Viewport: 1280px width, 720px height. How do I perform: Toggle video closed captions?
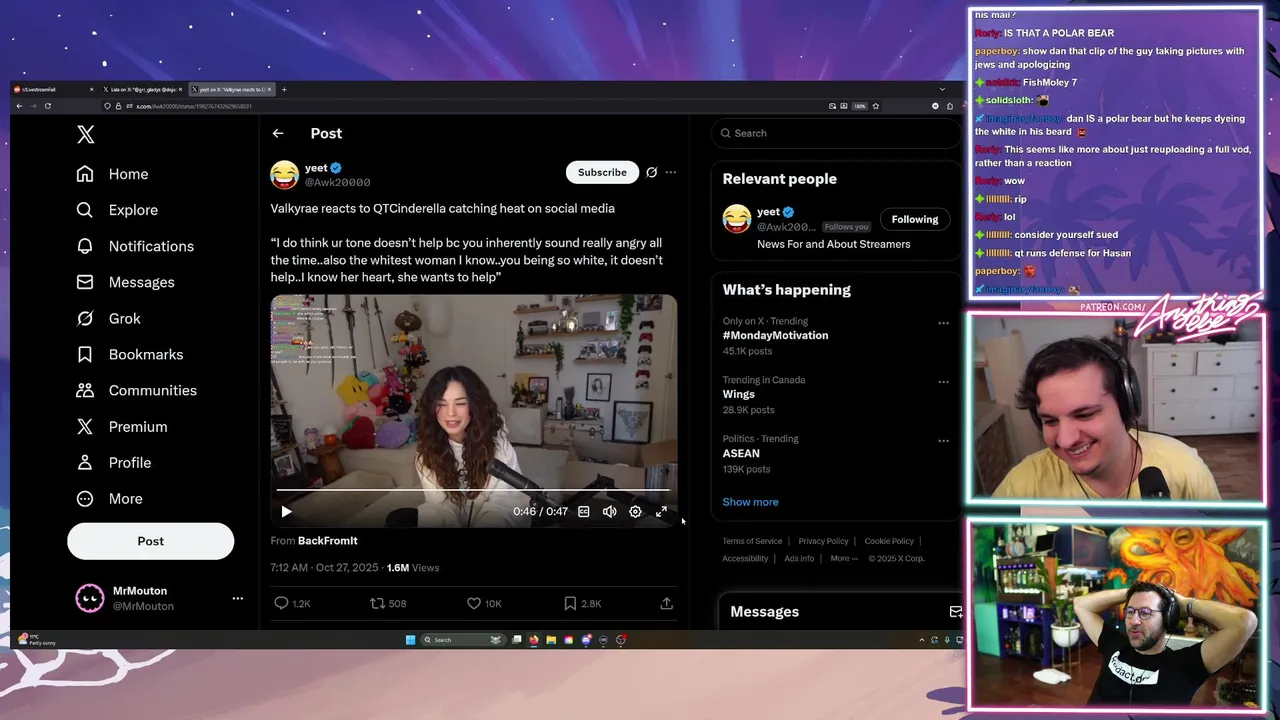click(x=584, y=511)
